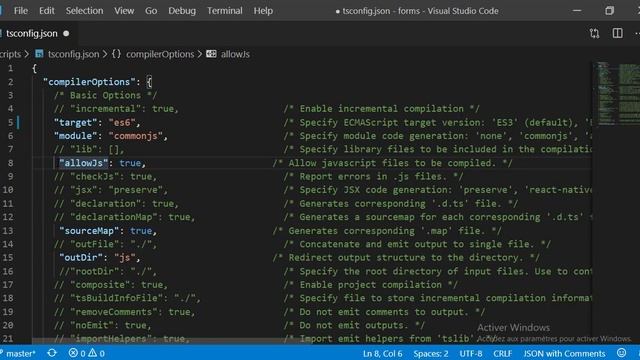Screen dimensions: 640x360
Task: Open the Debug menu
Action: pos(182,11)
